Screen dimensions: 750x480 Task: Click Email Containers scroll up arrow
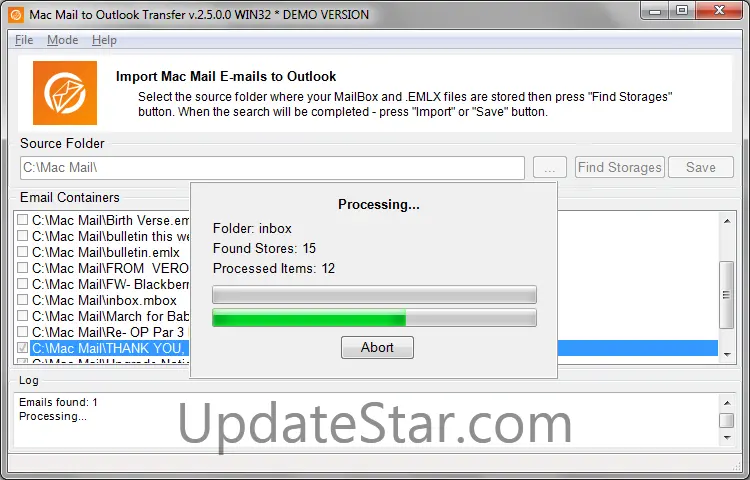coord(727,221)
